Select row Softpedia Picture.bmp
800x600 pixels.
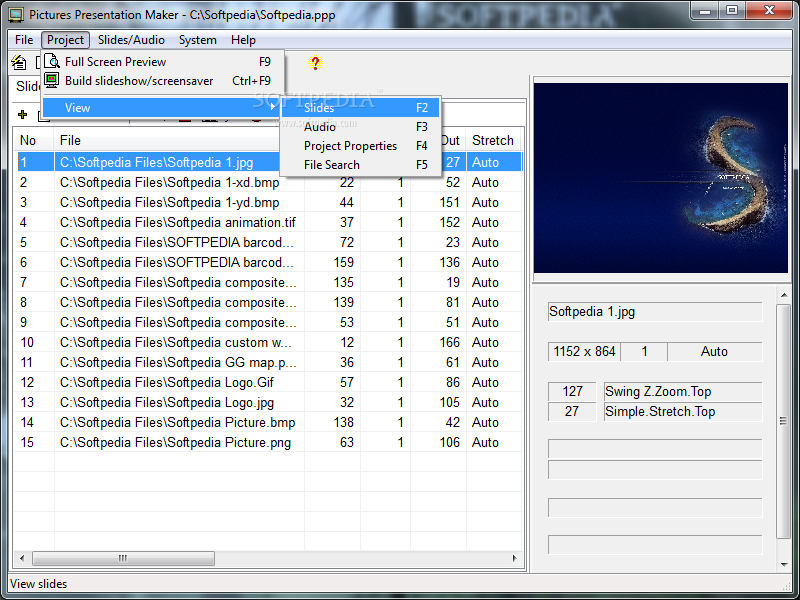tap(268, 422)
